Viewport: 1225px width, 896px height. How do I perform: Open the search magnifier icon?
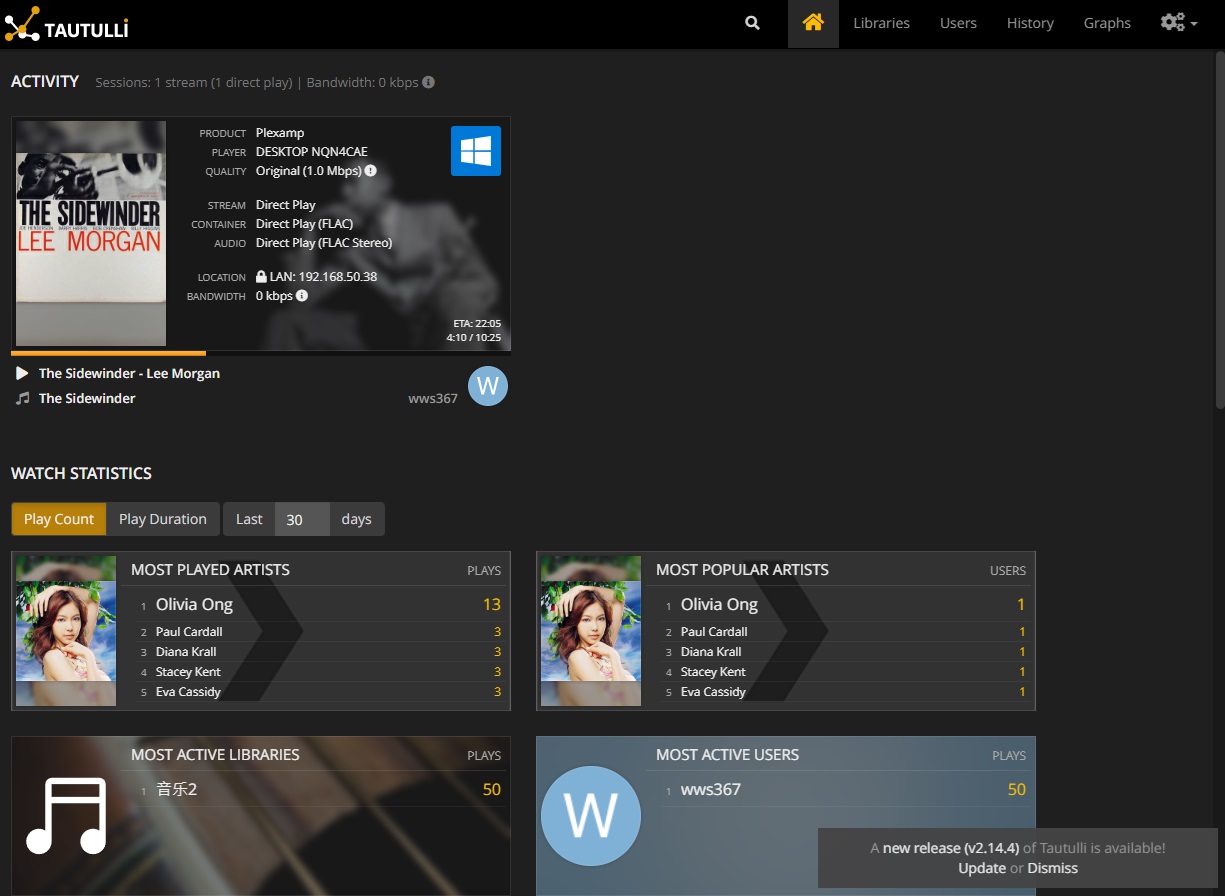tap(752, 23)
